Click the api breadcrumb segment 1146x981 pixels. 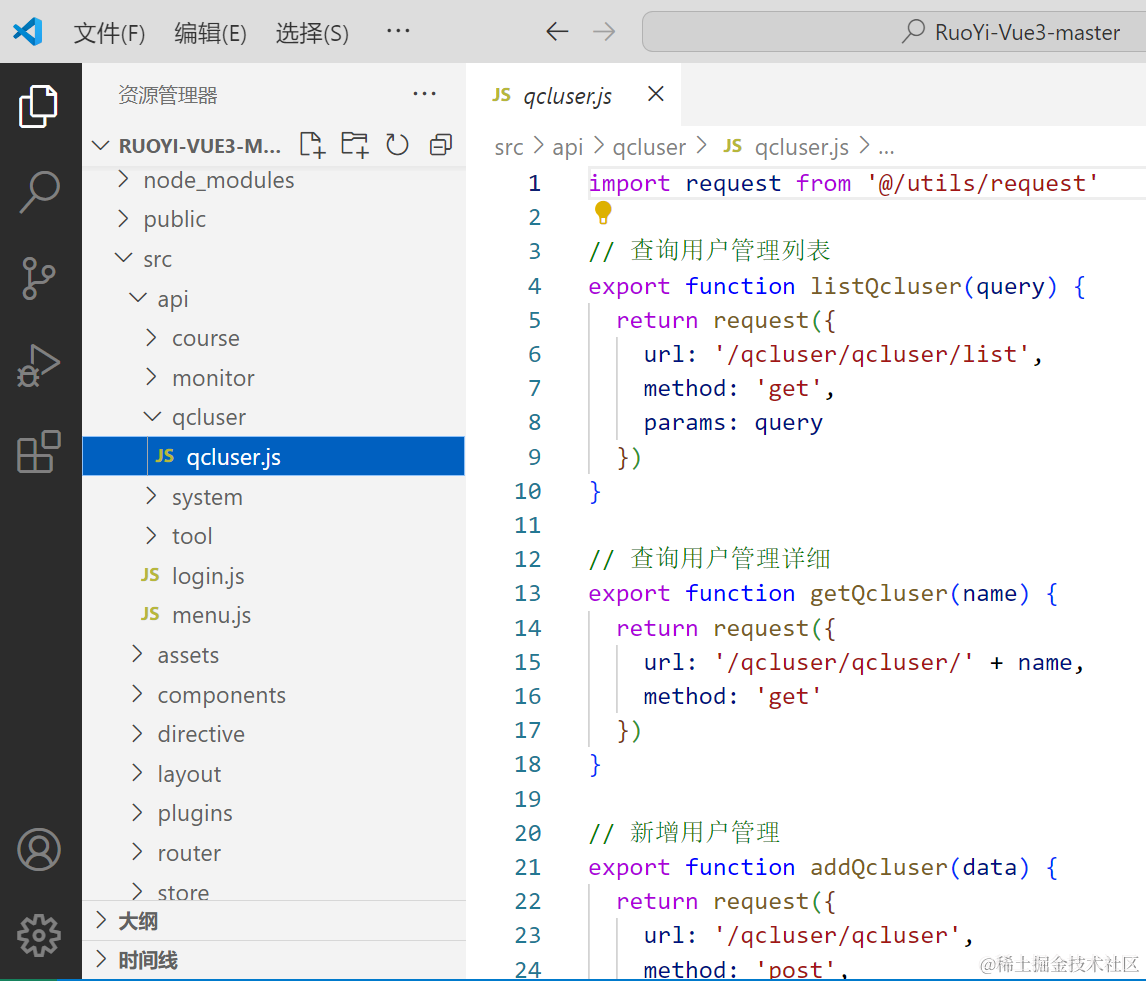(567, 148)
